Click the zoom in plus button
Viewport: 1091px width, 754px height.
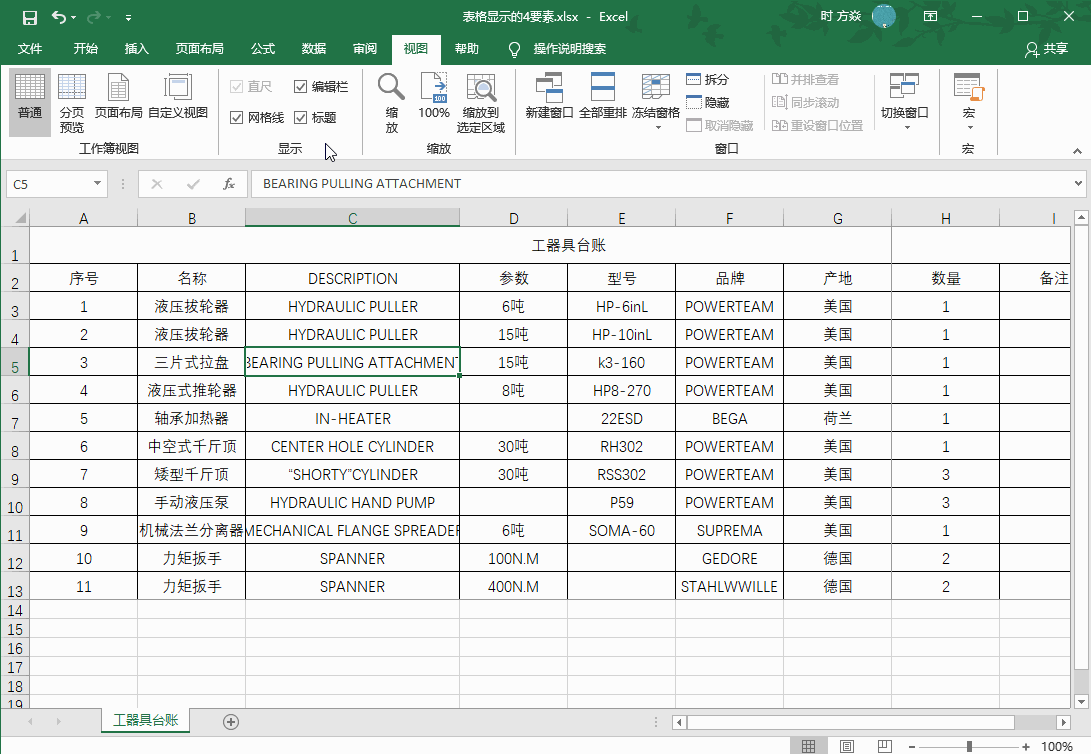1026,746
